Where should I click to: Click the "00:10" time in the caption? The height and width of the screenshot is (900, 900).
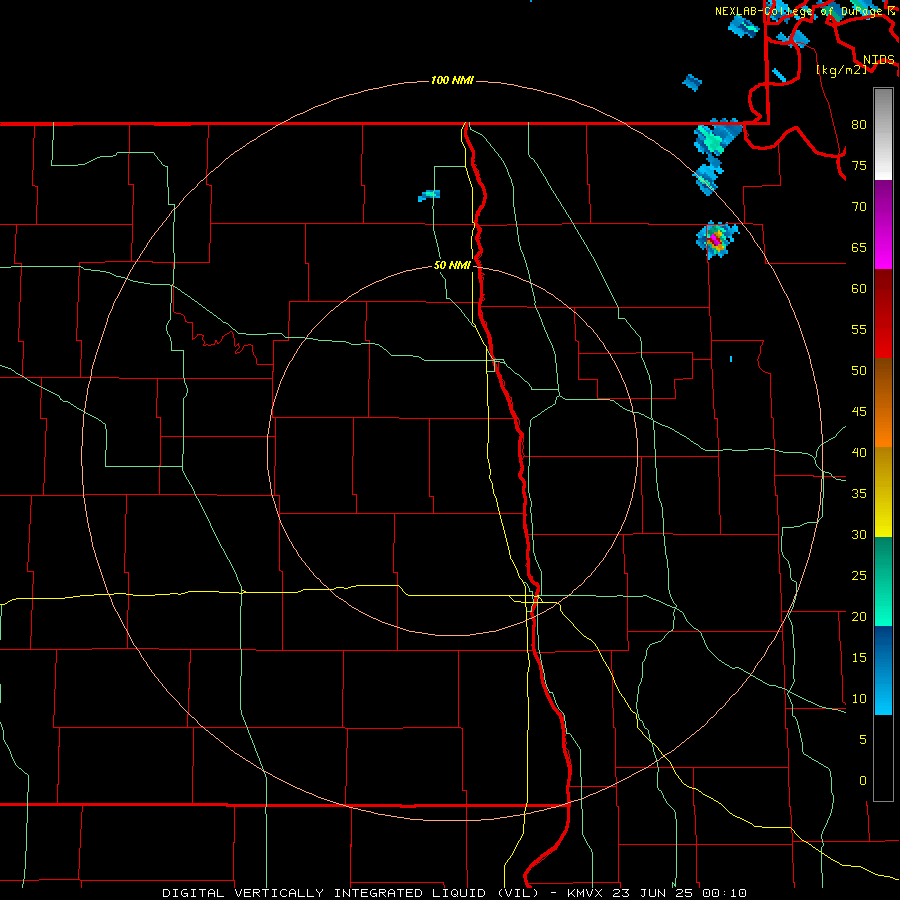pyautogui.click(x=725, y=893)
